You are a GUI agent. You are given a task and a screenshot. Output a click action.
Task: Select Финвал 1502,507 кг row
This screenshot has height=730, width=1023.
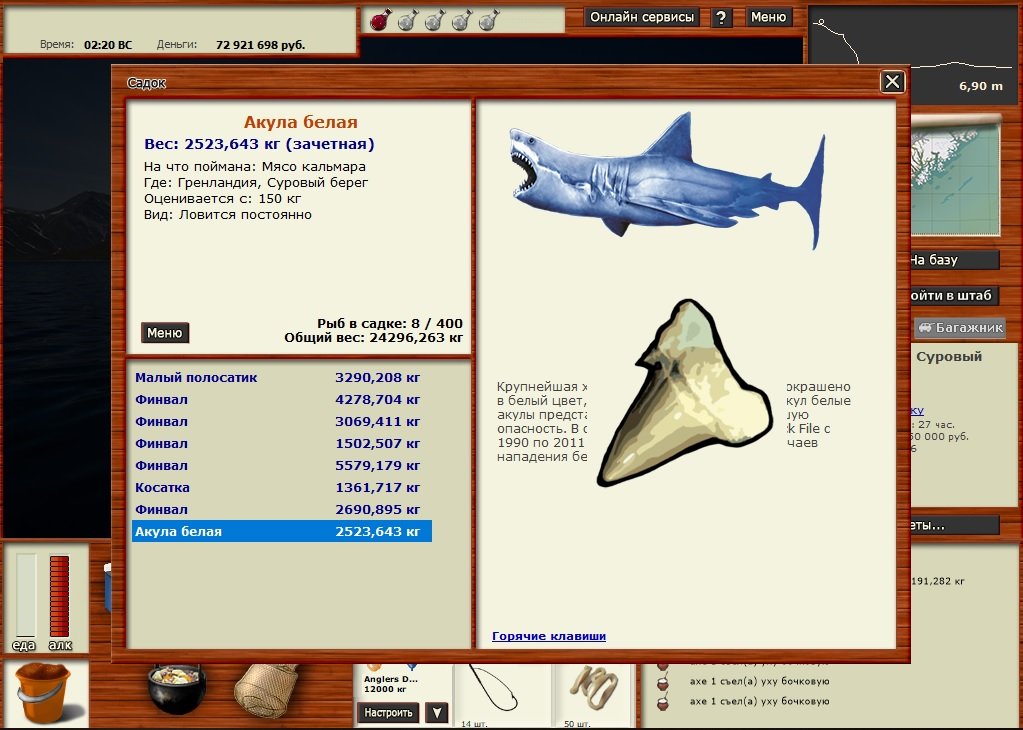point(282,444)
